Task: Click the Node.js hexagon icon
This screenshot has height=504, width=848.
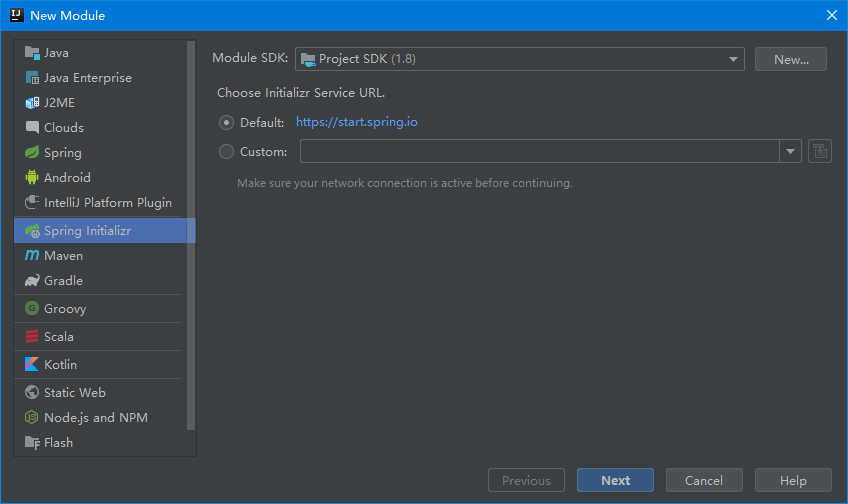Action: click(x=32, y=417)
